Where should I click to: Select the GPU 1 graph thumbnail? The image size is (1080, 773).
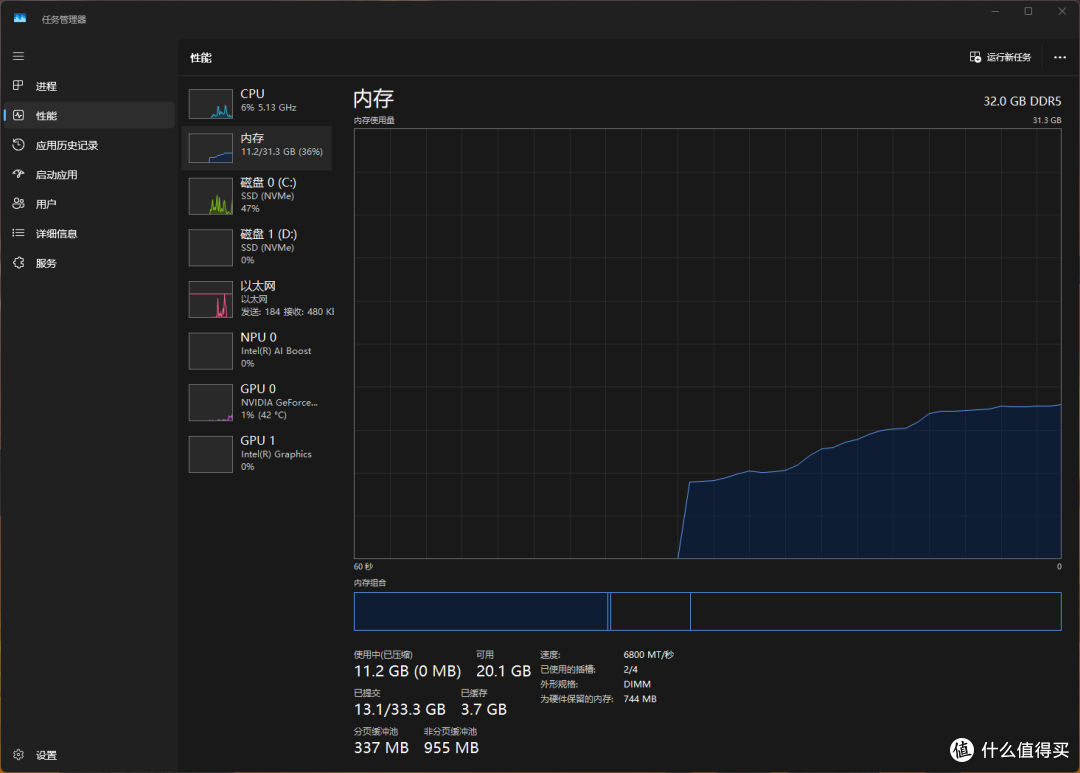pos(211,454)
